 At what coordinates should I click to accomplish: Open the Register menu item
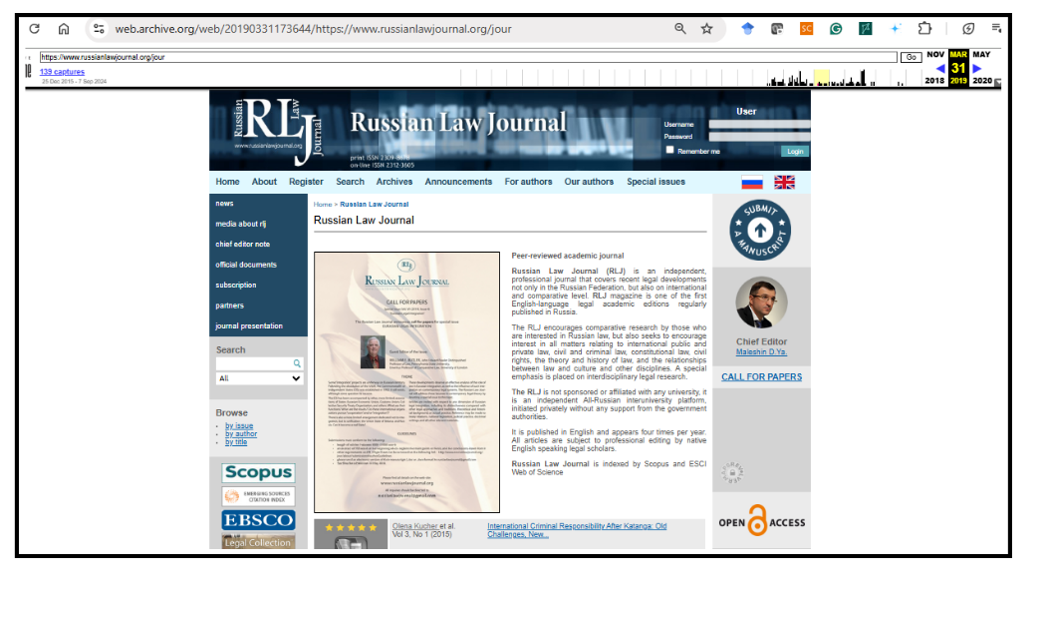(306, 182)
